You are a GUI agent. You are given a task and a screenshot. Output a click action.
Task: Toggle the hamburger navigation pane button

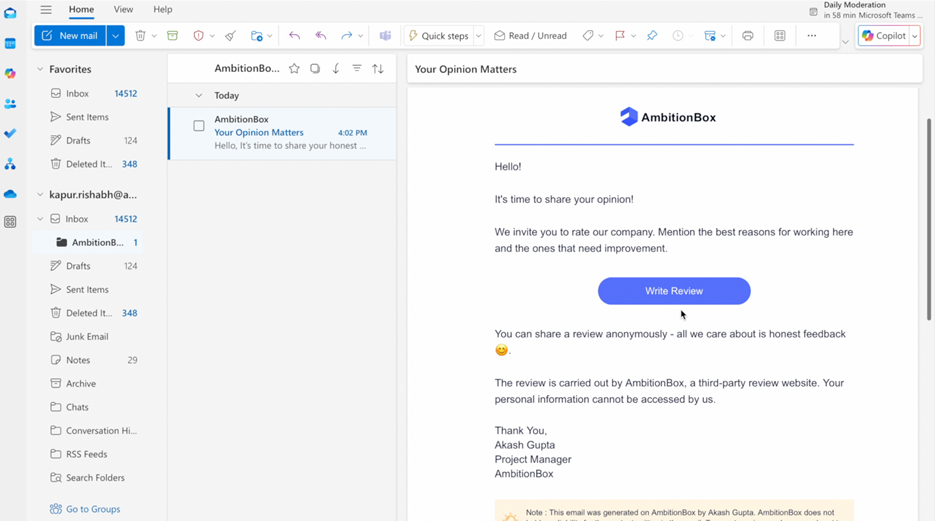[46, 10]
